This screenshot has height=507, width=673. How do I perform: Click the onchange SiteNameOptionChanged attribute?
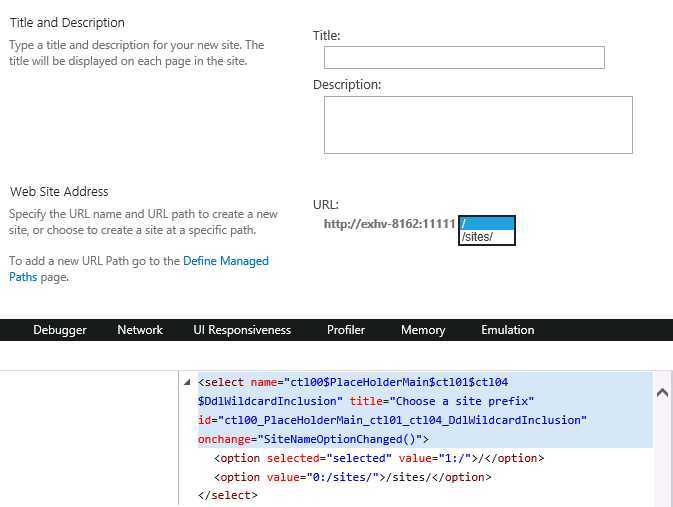tap(313, 439)
